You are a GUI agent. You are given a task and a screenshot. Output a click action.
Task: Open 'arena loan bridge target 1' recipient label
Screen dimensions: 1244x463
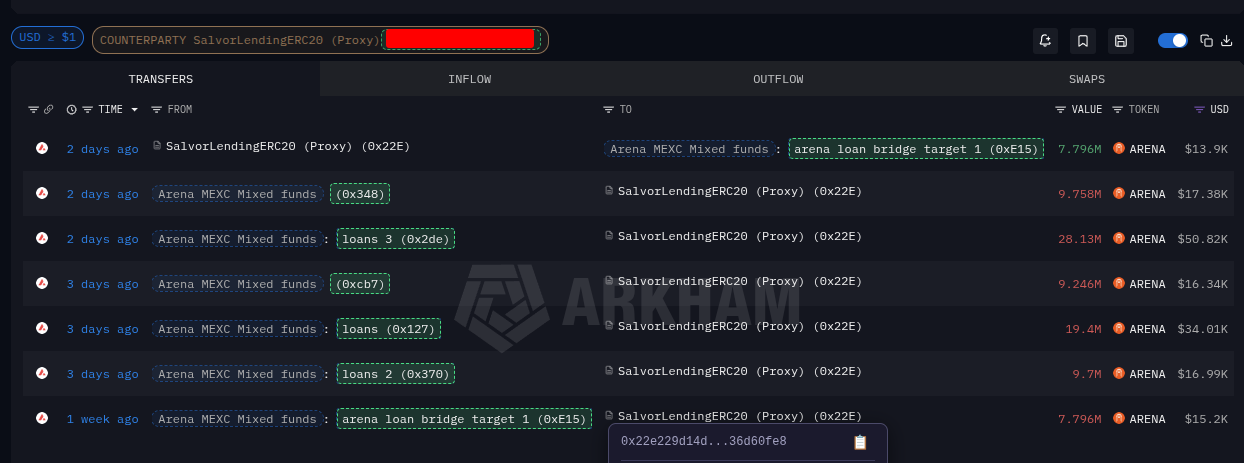click(x=916, y=149)
